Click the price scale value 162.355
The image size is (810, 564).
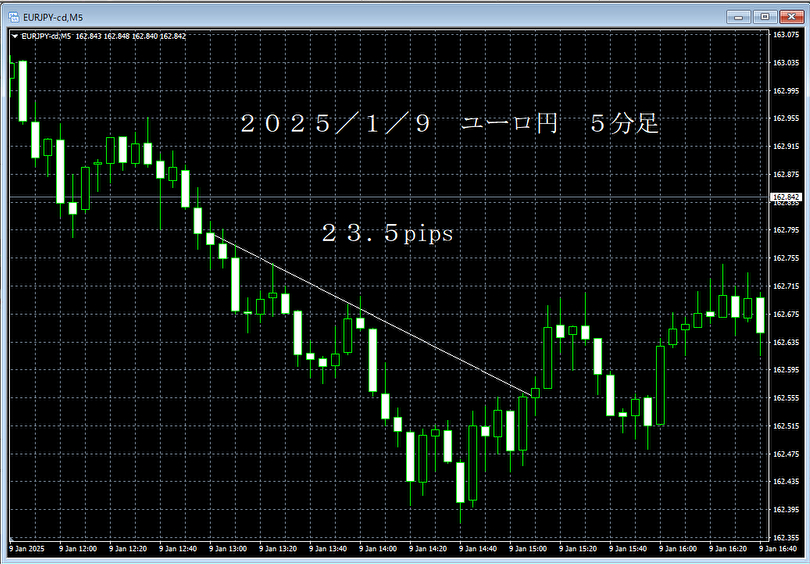785,538
